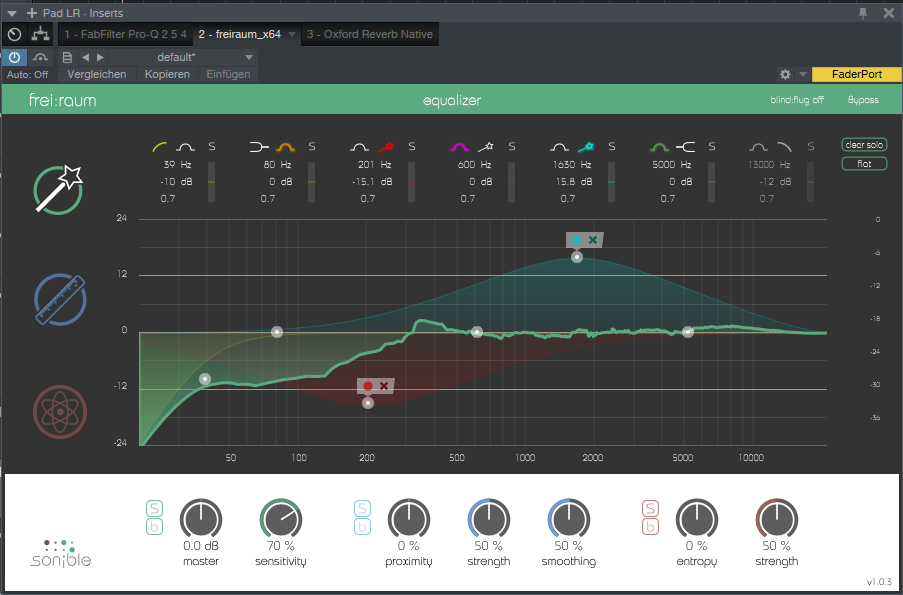The height and width of the screenshot is (595, 903).
Task: Click the clear solo button
Action: click(x=864, y=145)
